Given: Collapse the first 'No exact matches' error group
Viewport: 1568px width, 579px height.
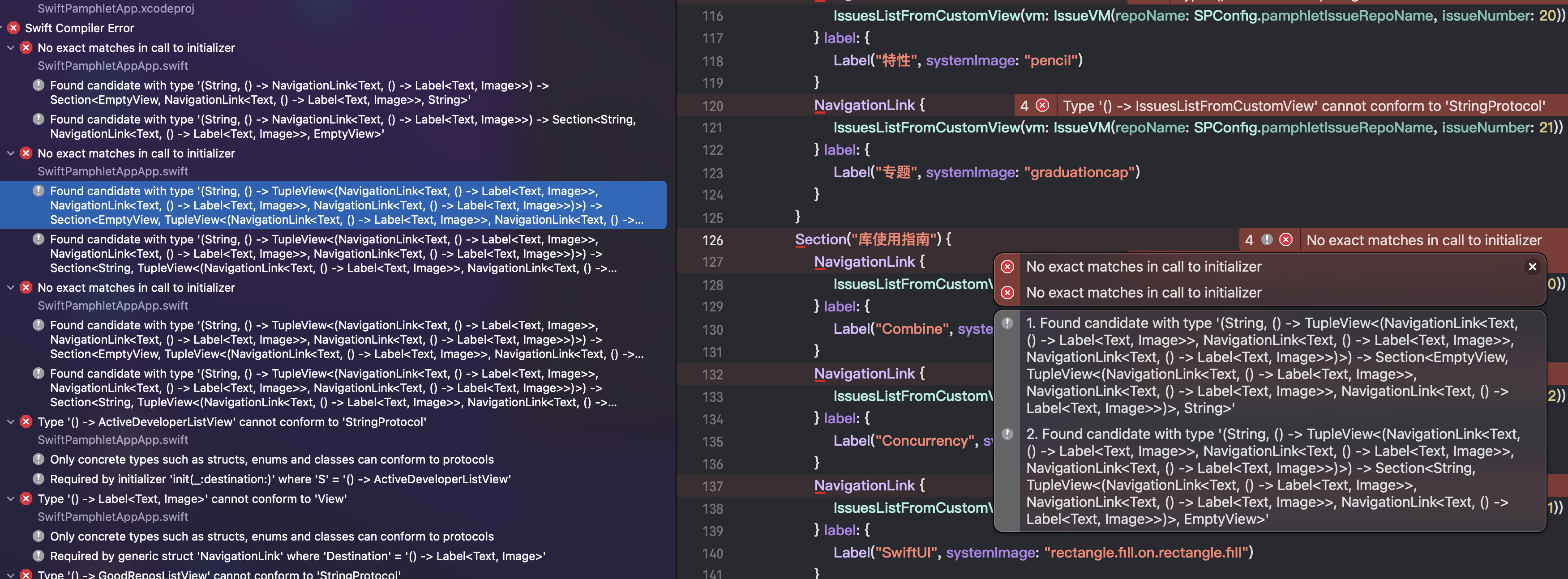Looking at the screenshot, I should (10, 47).
